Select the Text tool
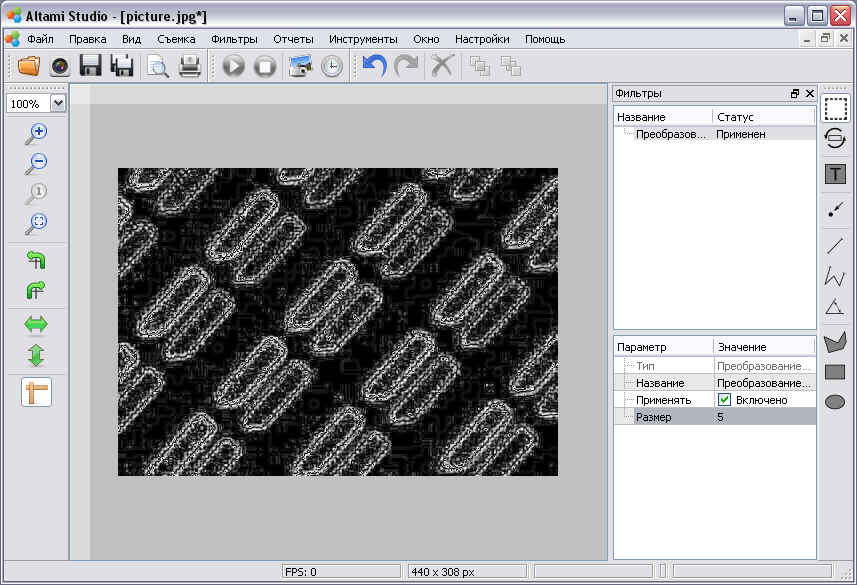The width and height of the screenshot is (857, 585). click(835, 174)
